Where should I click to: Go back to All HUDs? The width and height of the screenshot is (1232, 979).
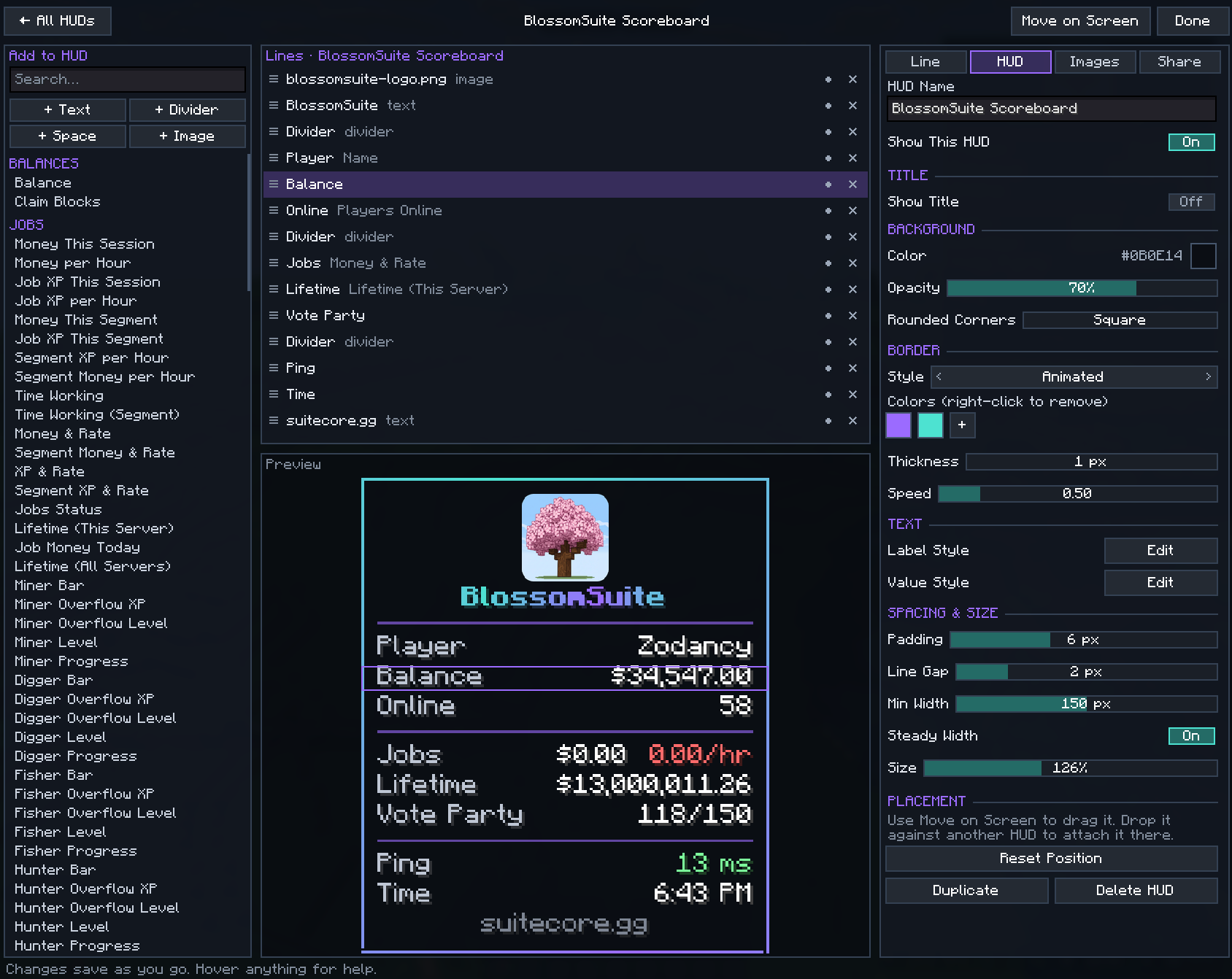coord(58,21)
